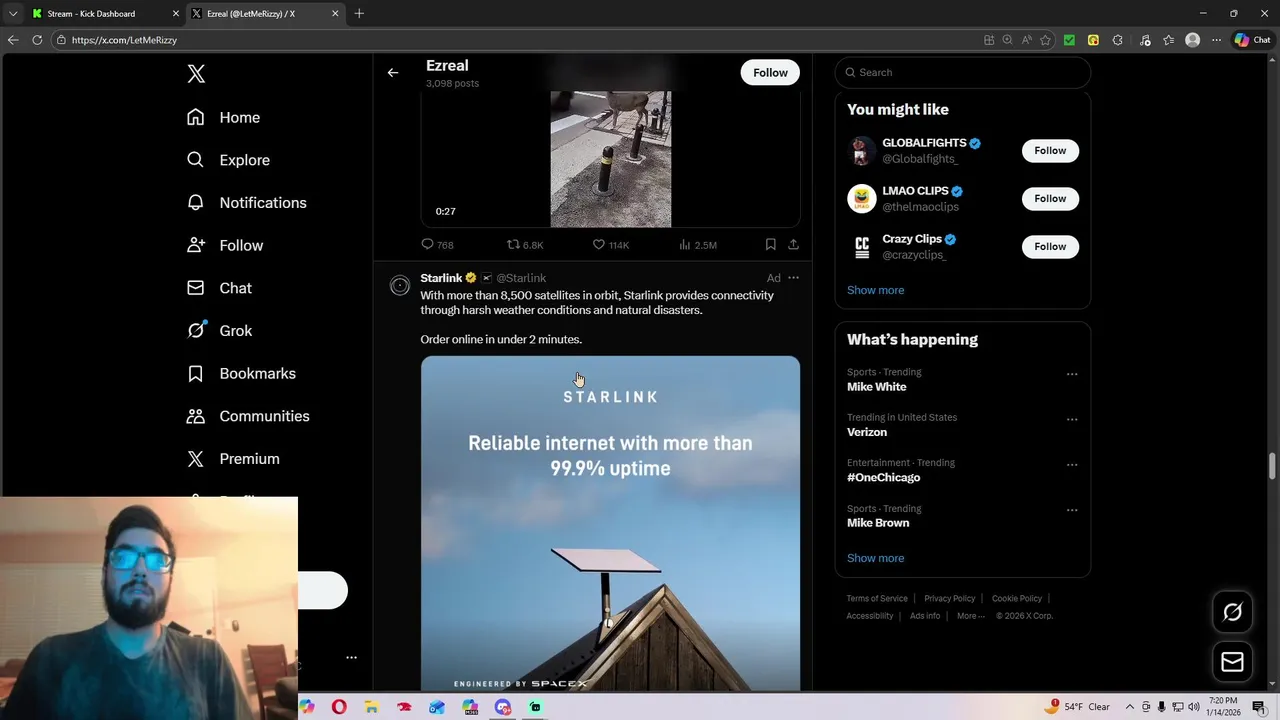
Task: Click the X logo in the sidebar
Action: [196, 74]
